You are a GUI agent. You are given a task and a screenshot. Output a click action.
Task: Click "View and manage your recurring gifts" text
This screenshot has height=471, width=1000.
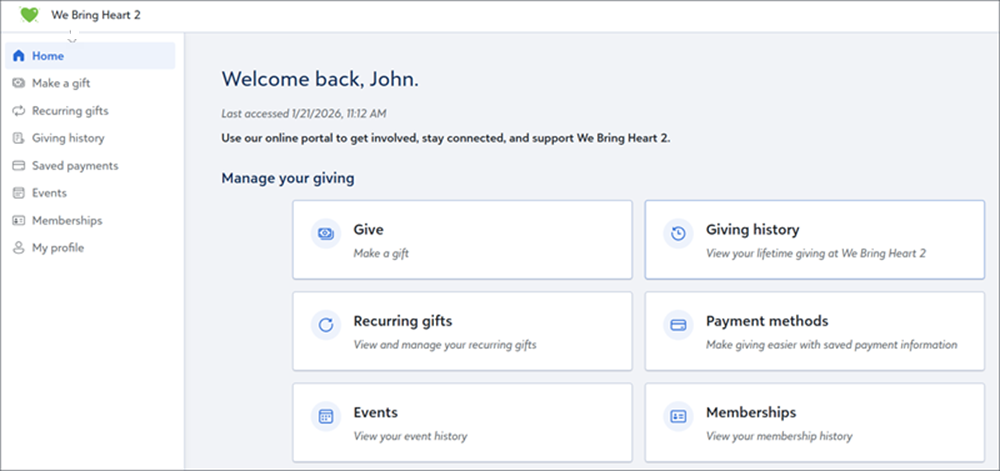445,345
